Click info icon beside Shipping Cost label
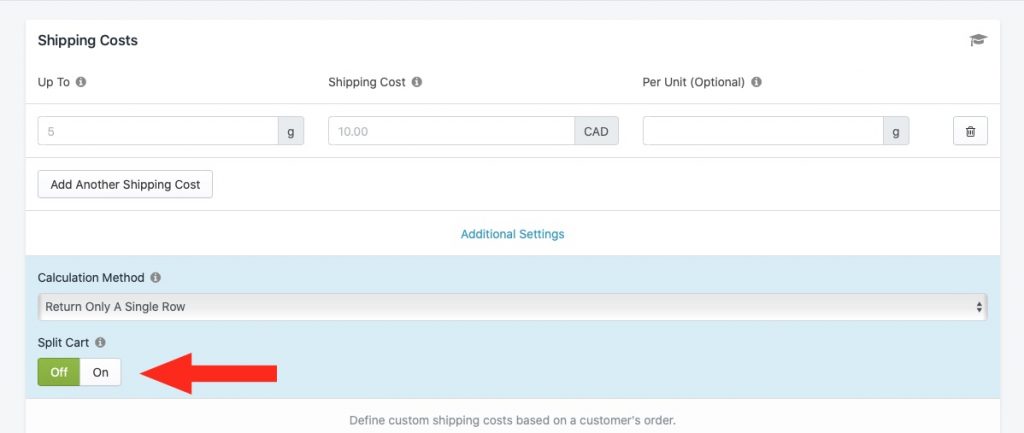Image resolution: width=1024 pixels, height=433 pixels. [x=417, y=82]
